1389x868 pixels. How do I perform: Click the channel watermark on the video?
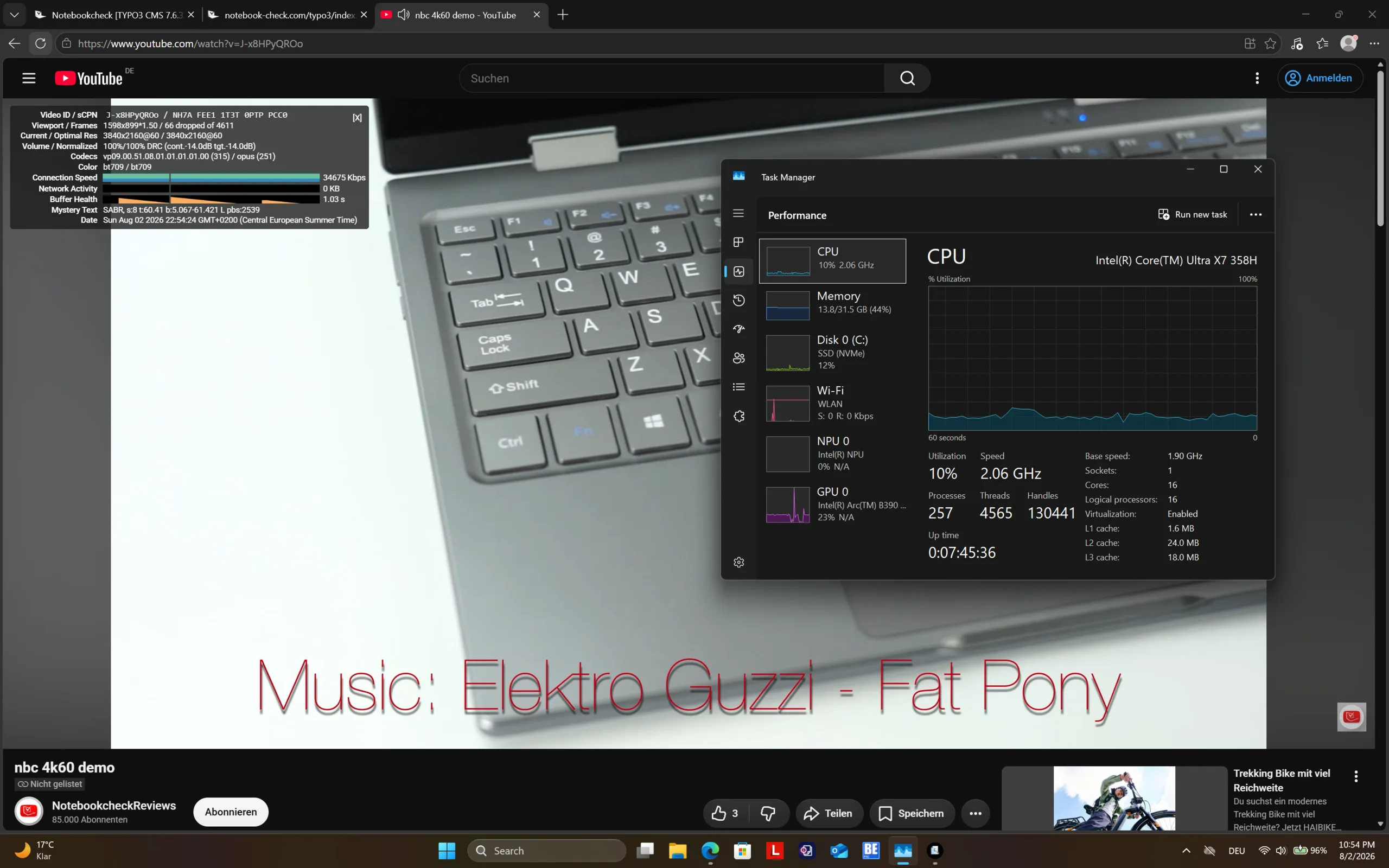click(x=1352, y=717)
